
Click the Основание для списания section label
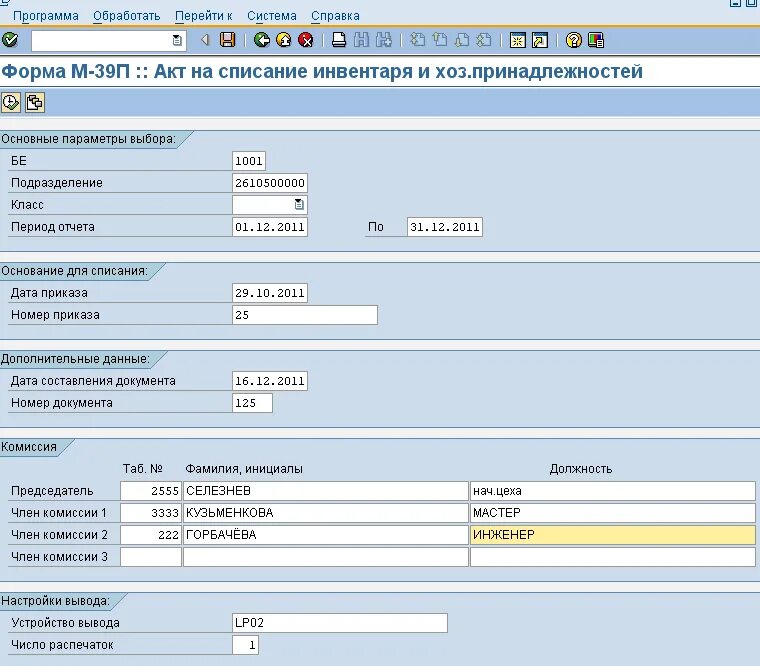[74, 271]
